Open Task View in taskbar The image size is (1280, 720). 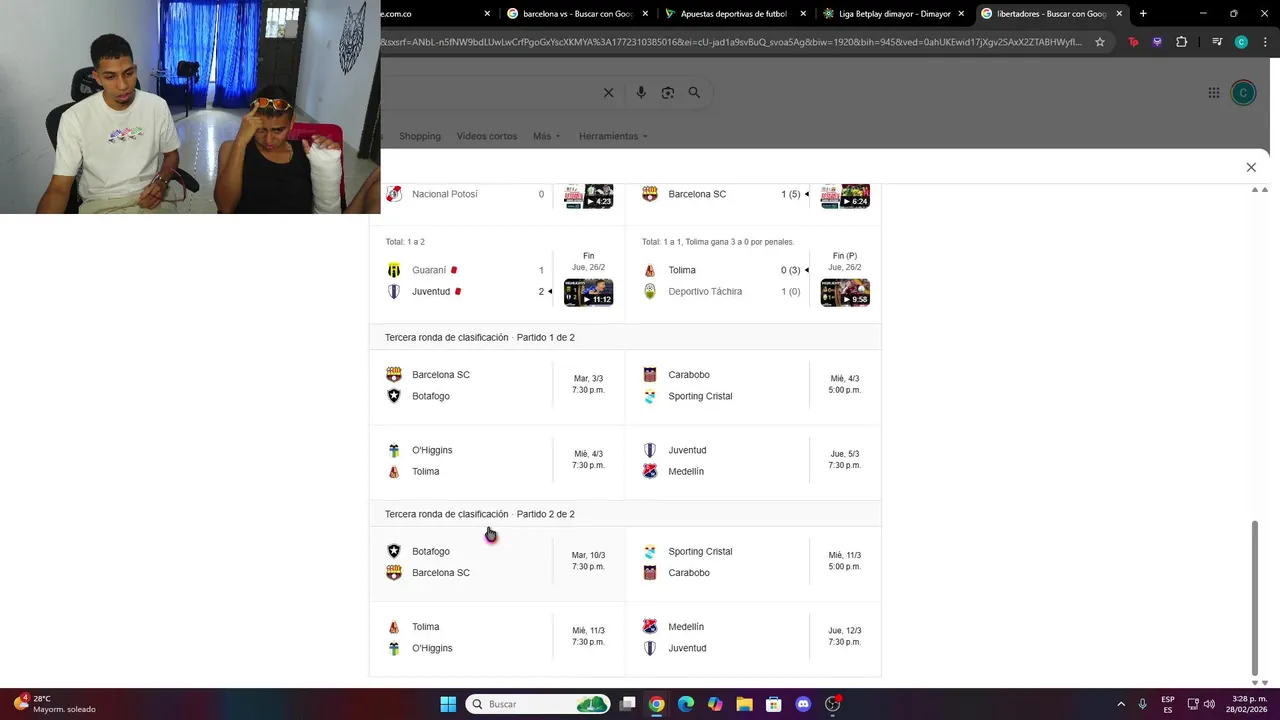click(x=627, y=704)
